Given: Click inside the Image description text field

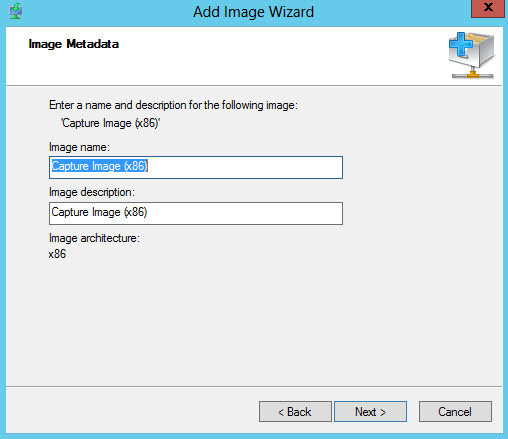Looking at the screenshot, I should [x=196, y=213].
